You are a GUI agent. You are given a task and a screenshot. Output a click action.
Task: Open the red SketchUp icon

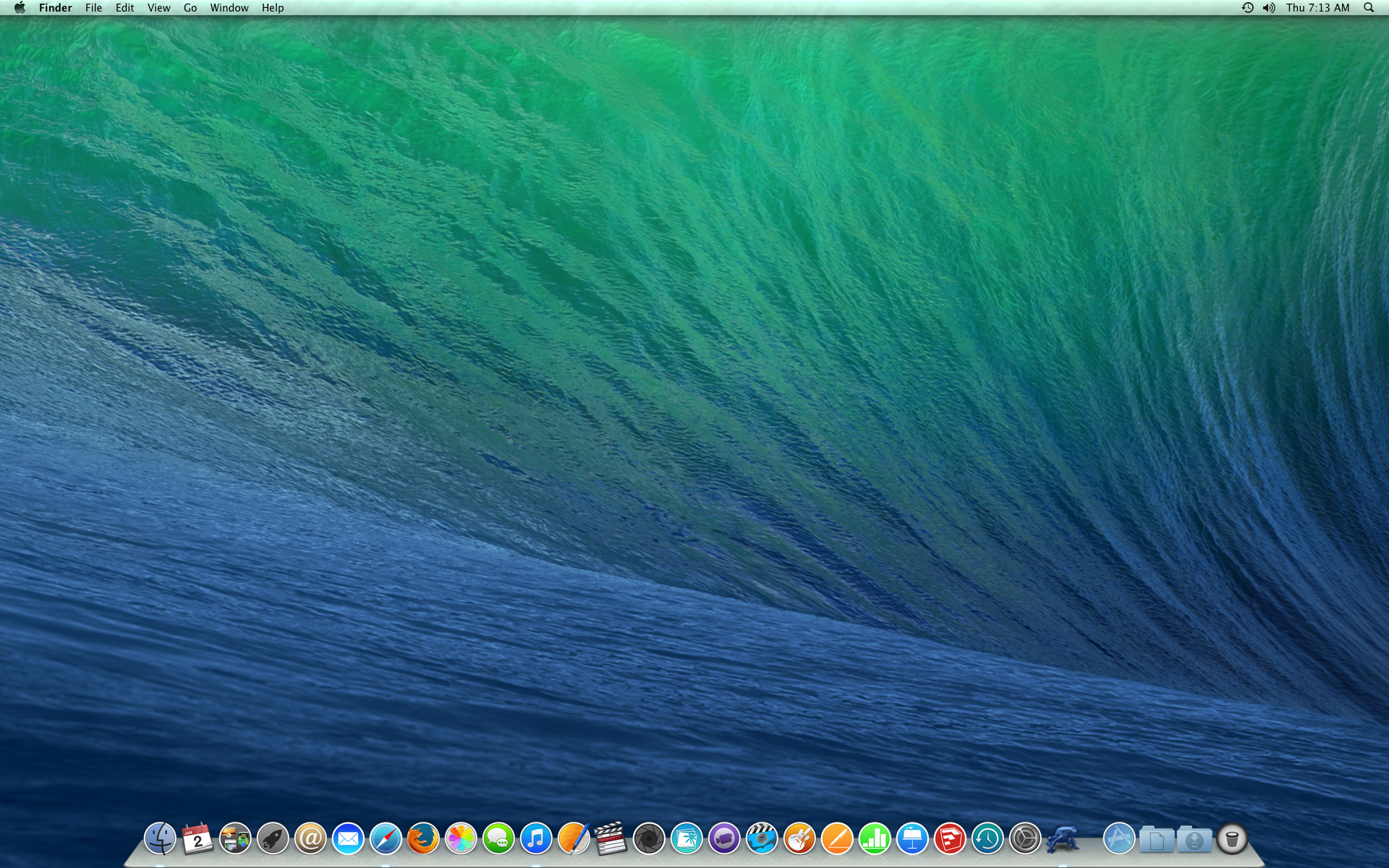pos(950,839)
